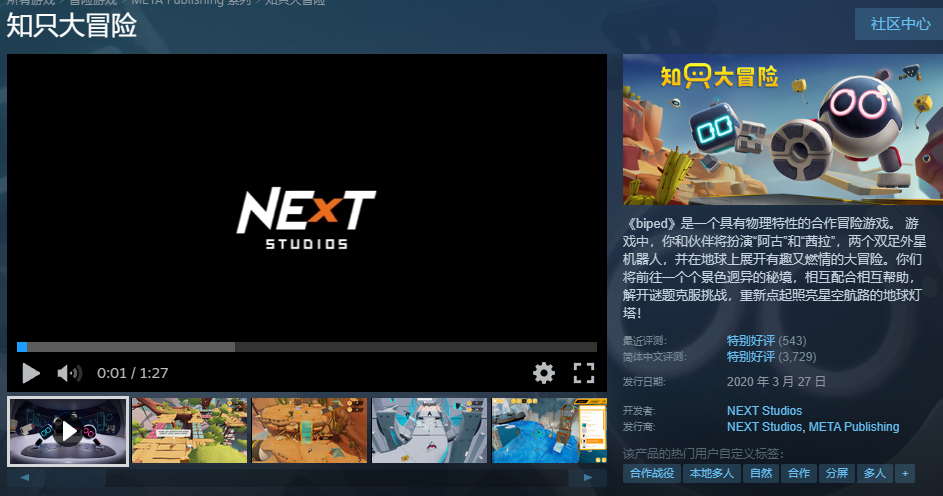943x496 pixels.
Task: Select the first trailer thumbnail
Action: click(68, 431)
